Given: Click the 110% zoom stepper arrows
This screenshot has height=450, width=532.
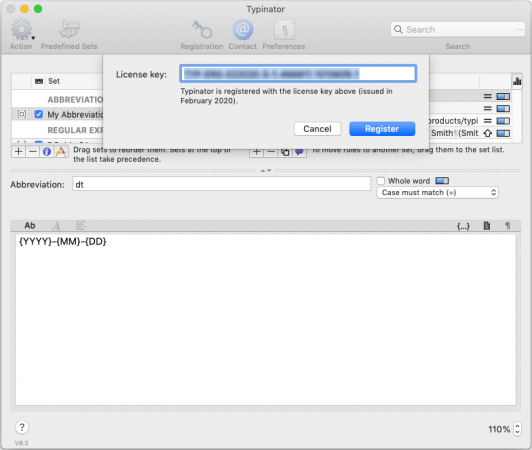Looking at the screenshot, I should (x=517, y=429).
